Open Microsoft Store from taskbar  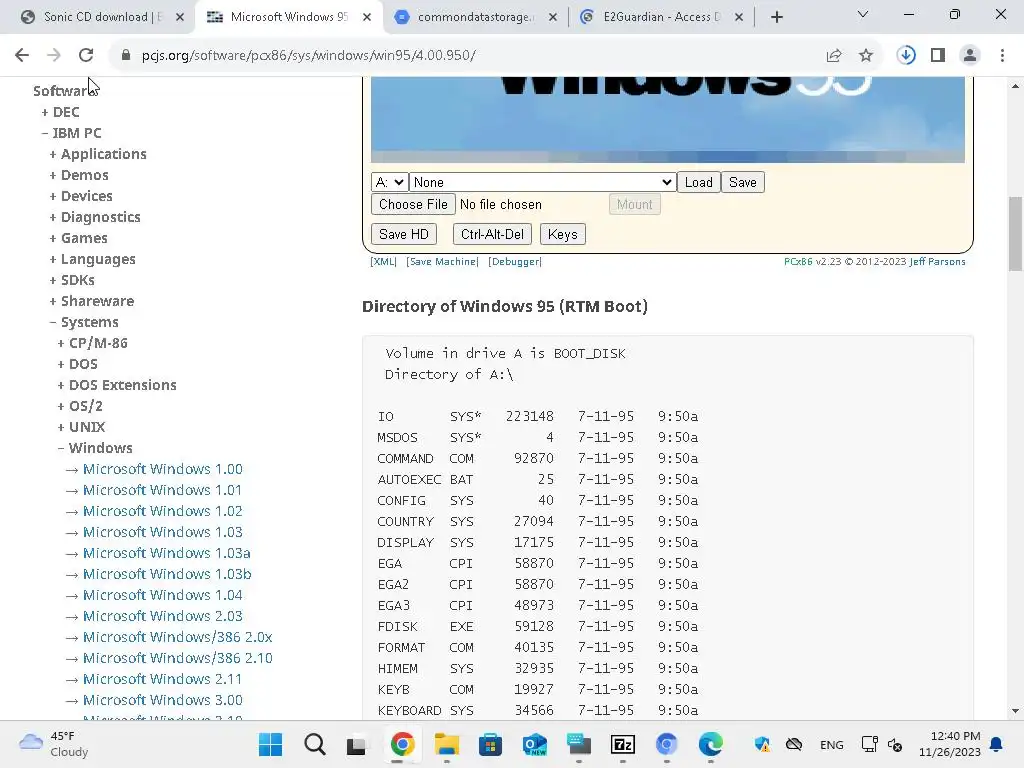pyautogui.click(x=490, y=744)
